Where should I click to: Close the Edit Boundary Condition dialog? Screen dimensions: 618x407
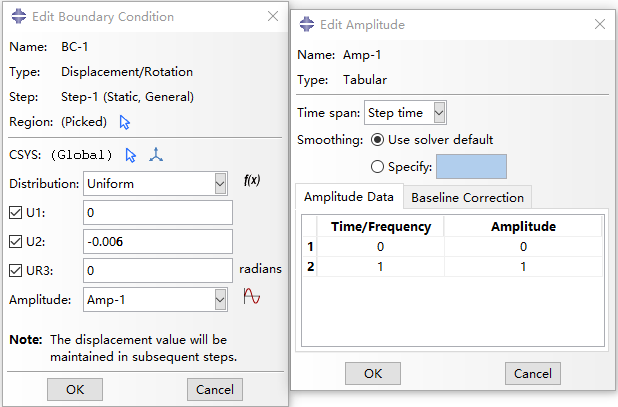click(x=273, y=17)
